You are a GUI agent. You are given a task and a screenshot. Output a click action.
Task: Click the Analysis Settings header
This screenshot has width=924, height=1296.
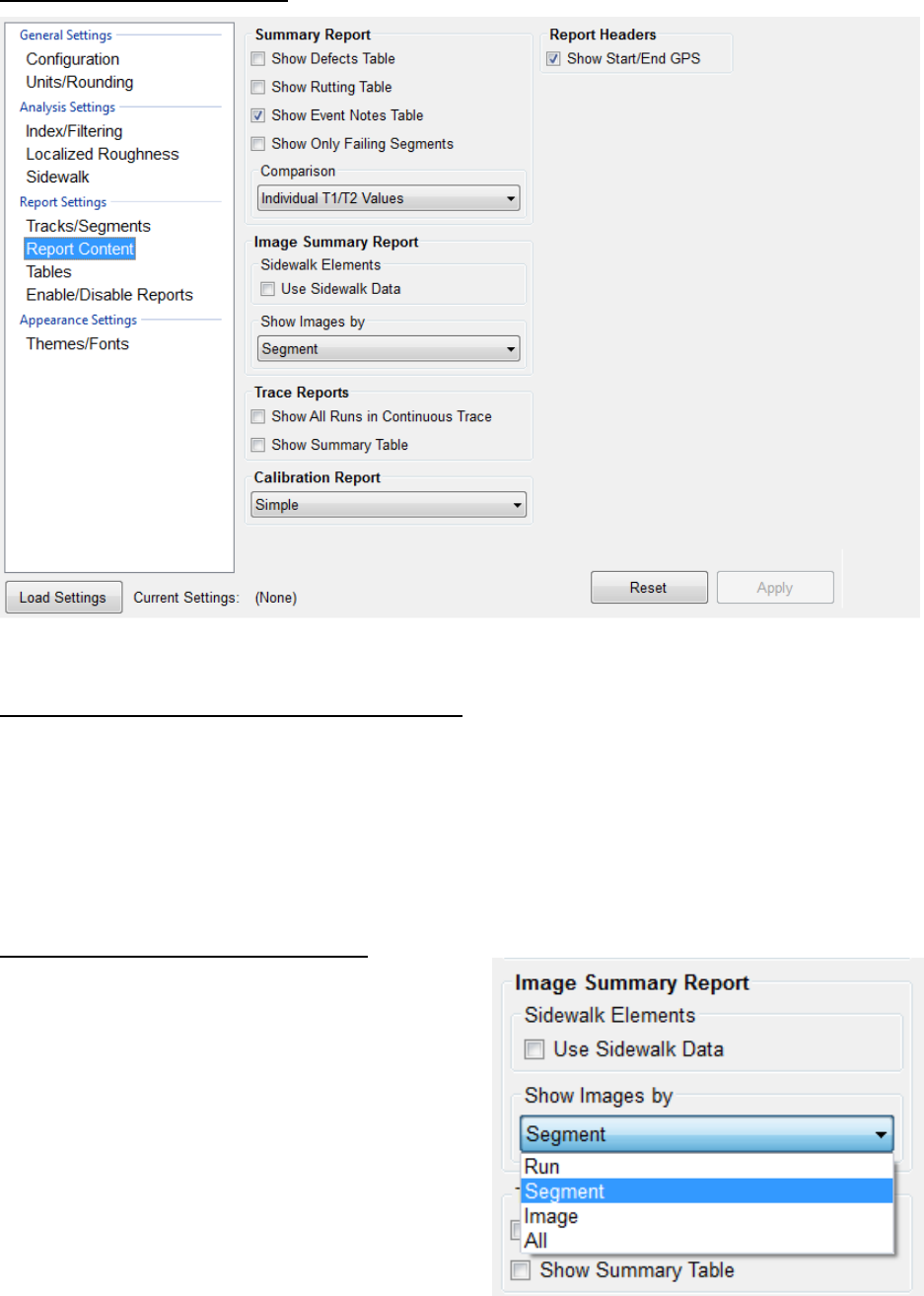point(67,107)
